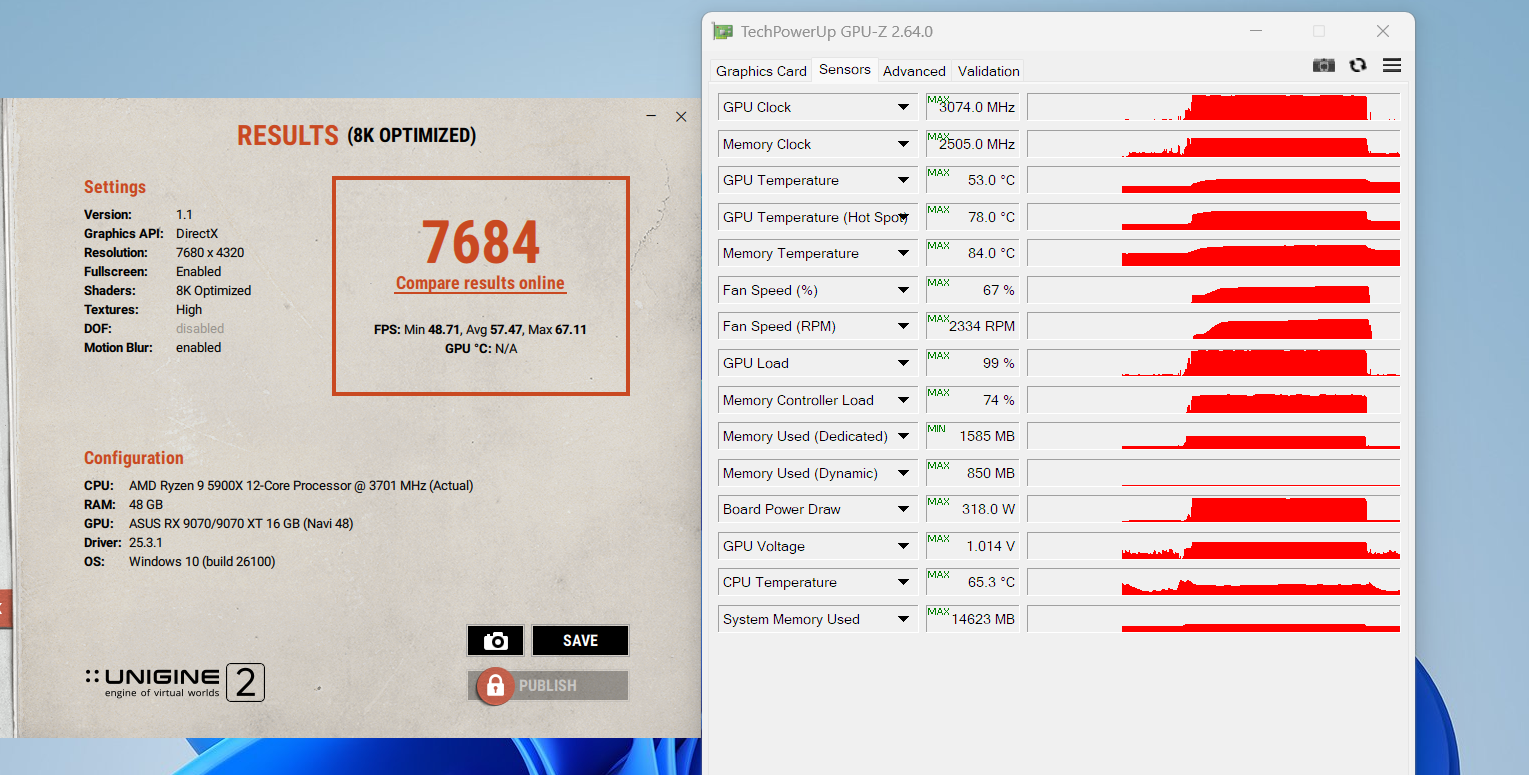Expand the GPU Load dropdown
The image size is (1529, 775).
click(x=903, y=363)
